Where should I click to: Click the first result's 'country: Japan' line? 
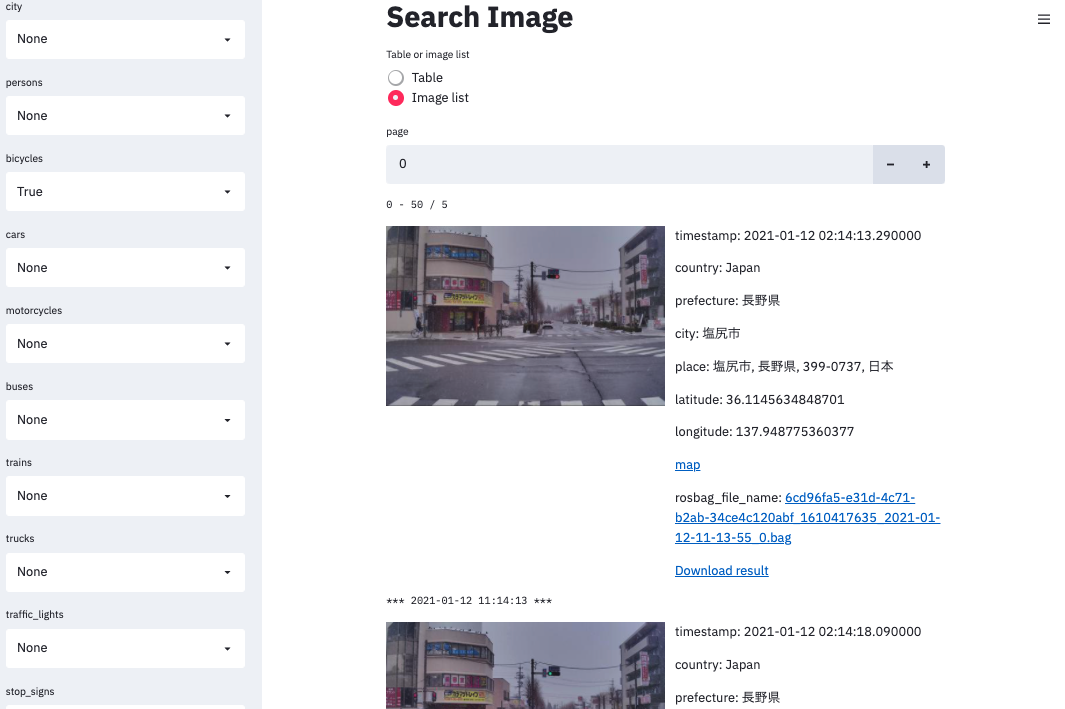717,268
